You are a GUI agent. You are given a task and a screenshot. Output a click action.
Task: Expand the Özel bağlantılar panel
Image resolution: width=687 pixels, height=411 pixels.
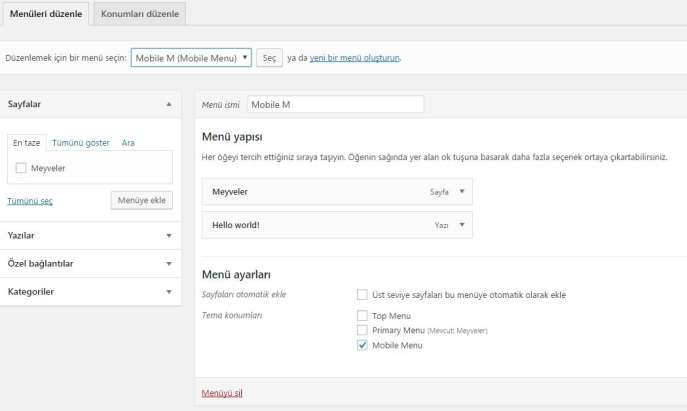[169, 264]
